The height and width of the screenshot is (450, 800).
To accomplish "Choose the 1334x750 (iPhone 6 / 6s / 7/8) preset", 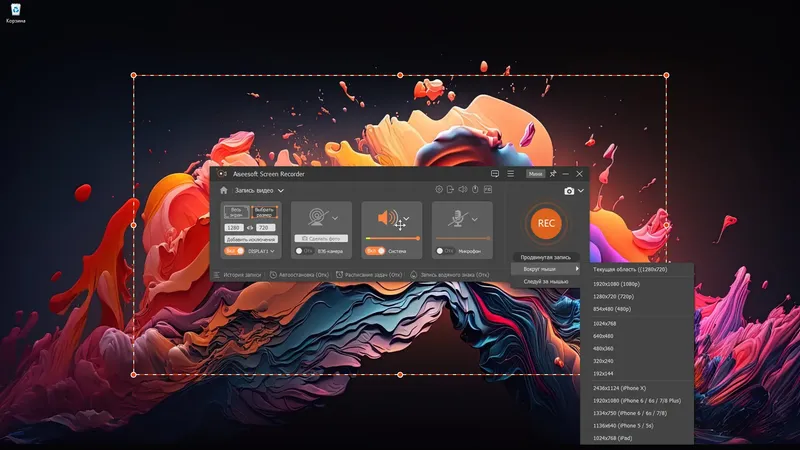I will pyautogui.click(x=637, y=413).
